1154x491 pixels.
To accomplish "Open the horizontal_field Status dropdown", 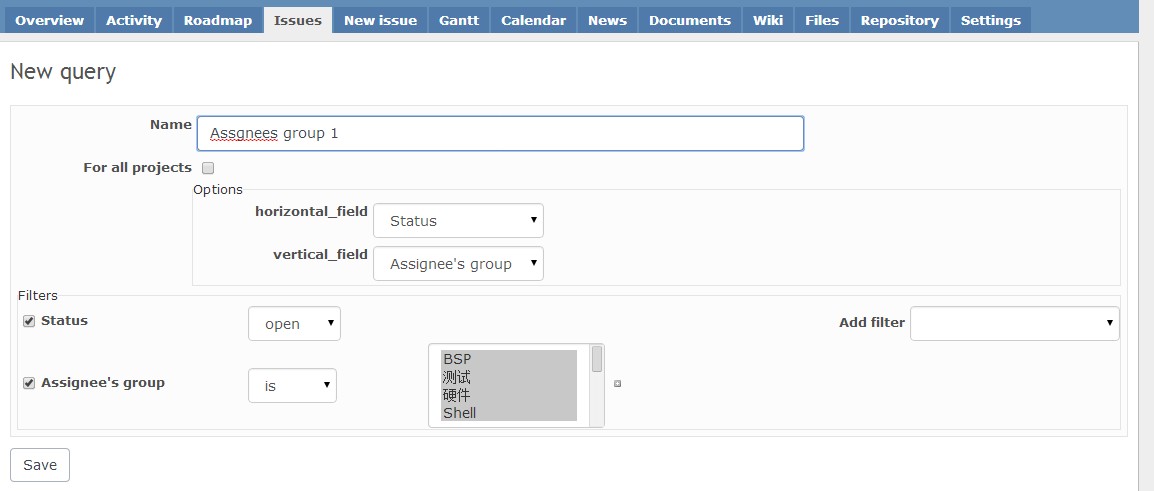I will tap(459, 221).
